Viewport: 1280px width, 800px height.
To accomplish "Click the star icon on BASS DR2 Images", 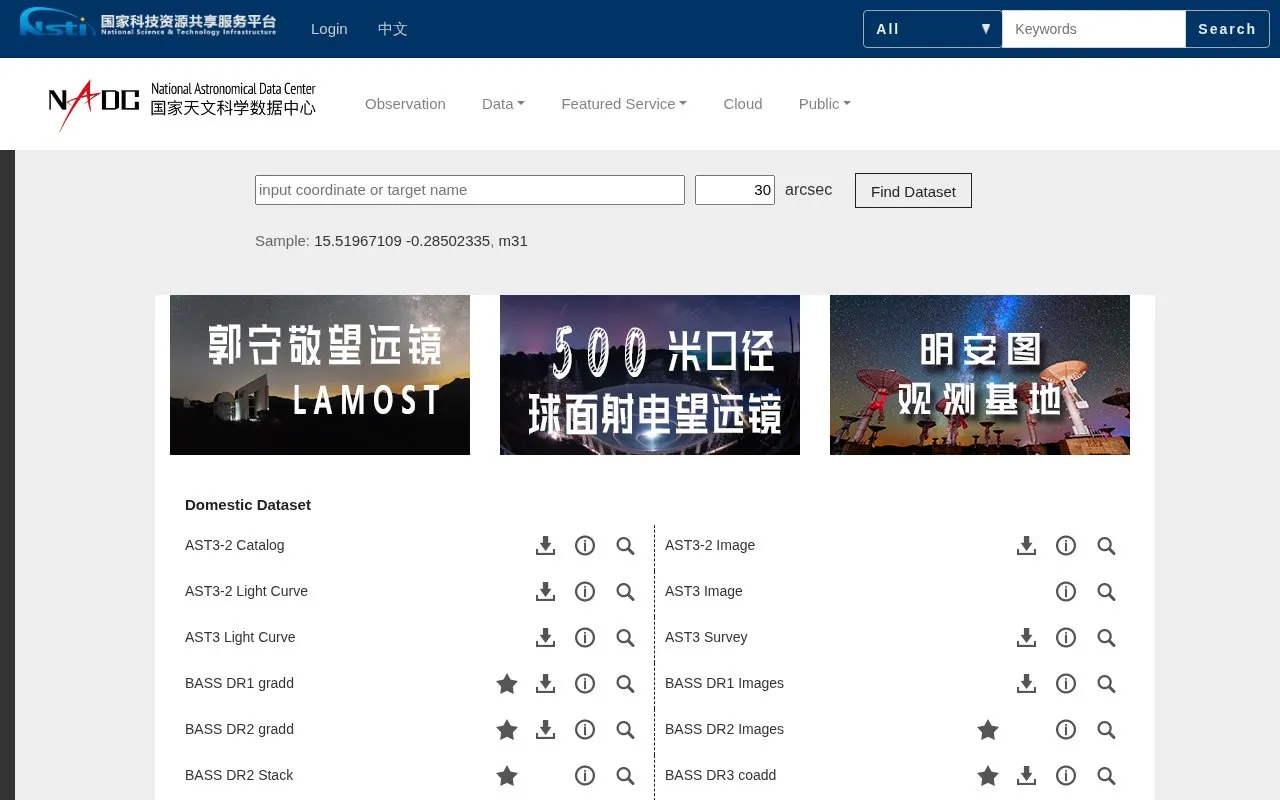I will (988, 729).
